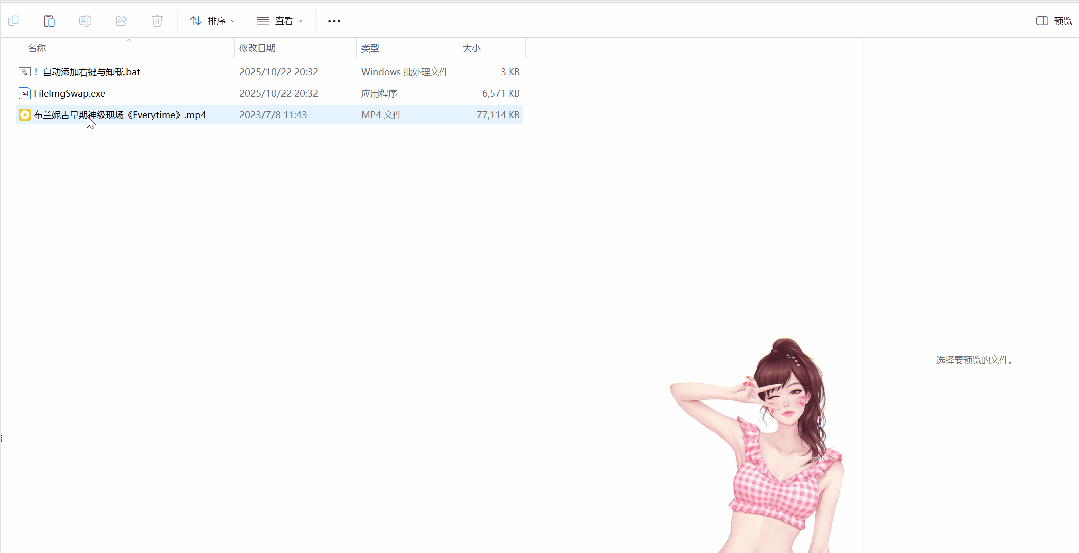Image resolution: width=1079 pixels, height=553 pixels.
Task: Sort by the Size (大小) column header
Action: [x=471, y=48]
